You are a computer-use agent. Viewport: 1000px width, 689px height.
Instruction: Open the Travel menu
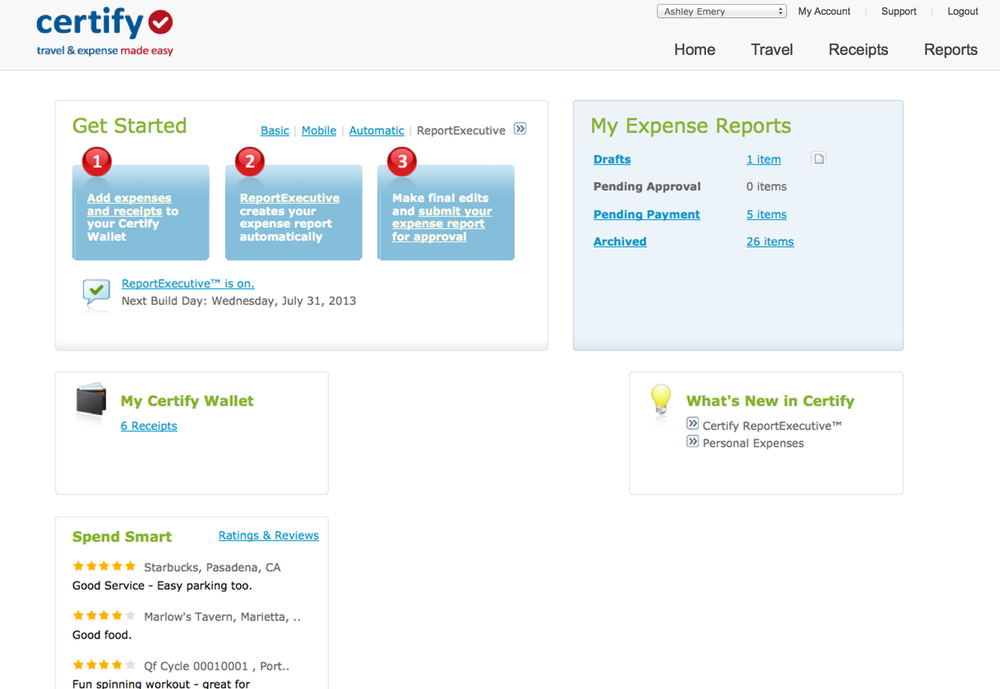click(771, 50)
